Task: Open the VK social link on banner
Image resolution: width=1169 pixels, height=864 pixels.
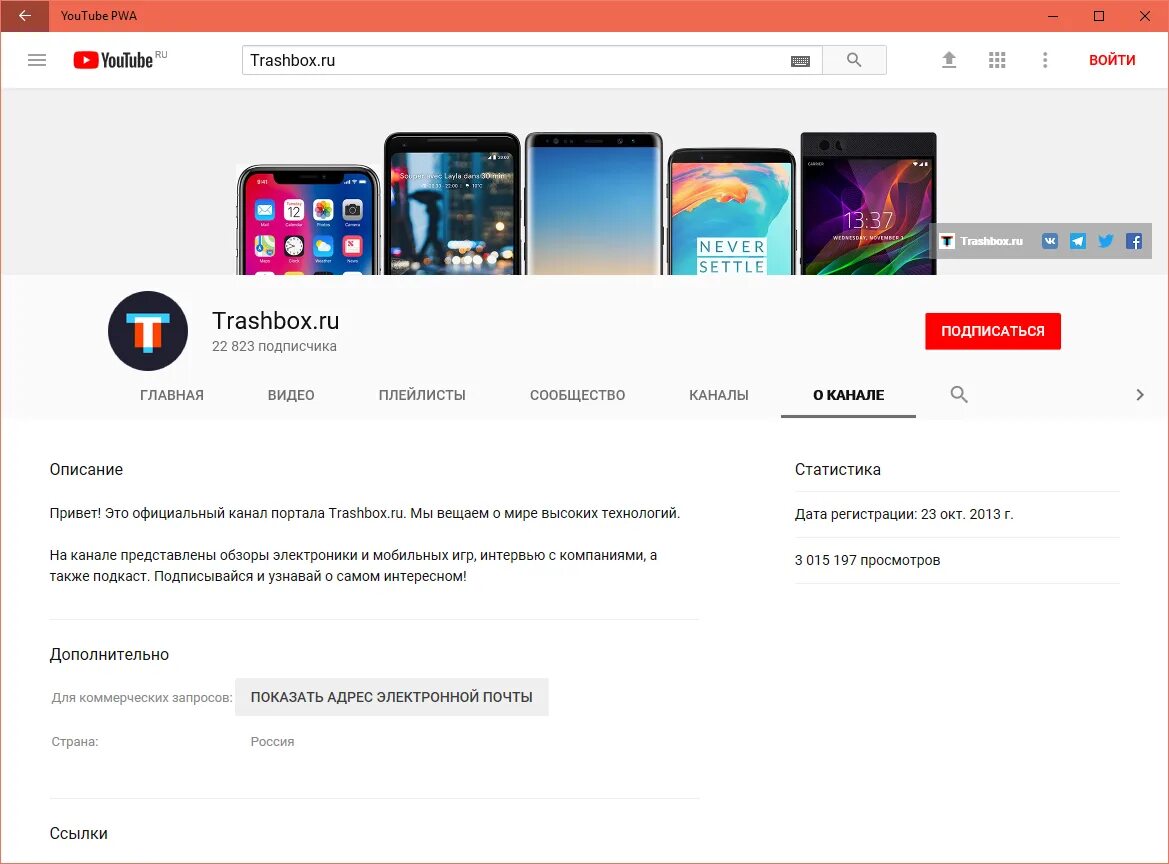Action: tap(1049, 240)
